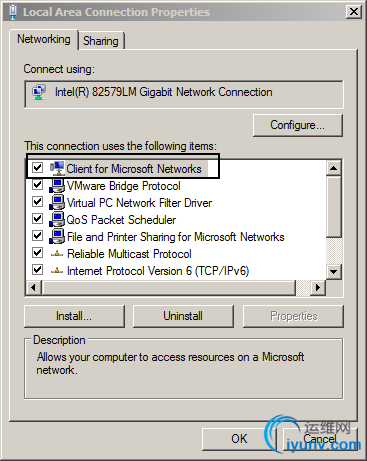Select the Virtual PC Network Filter Driver icon
Image resolution: width=367 pixels, height=461 pixels.
pyautogui.click(x=57, y=203)
